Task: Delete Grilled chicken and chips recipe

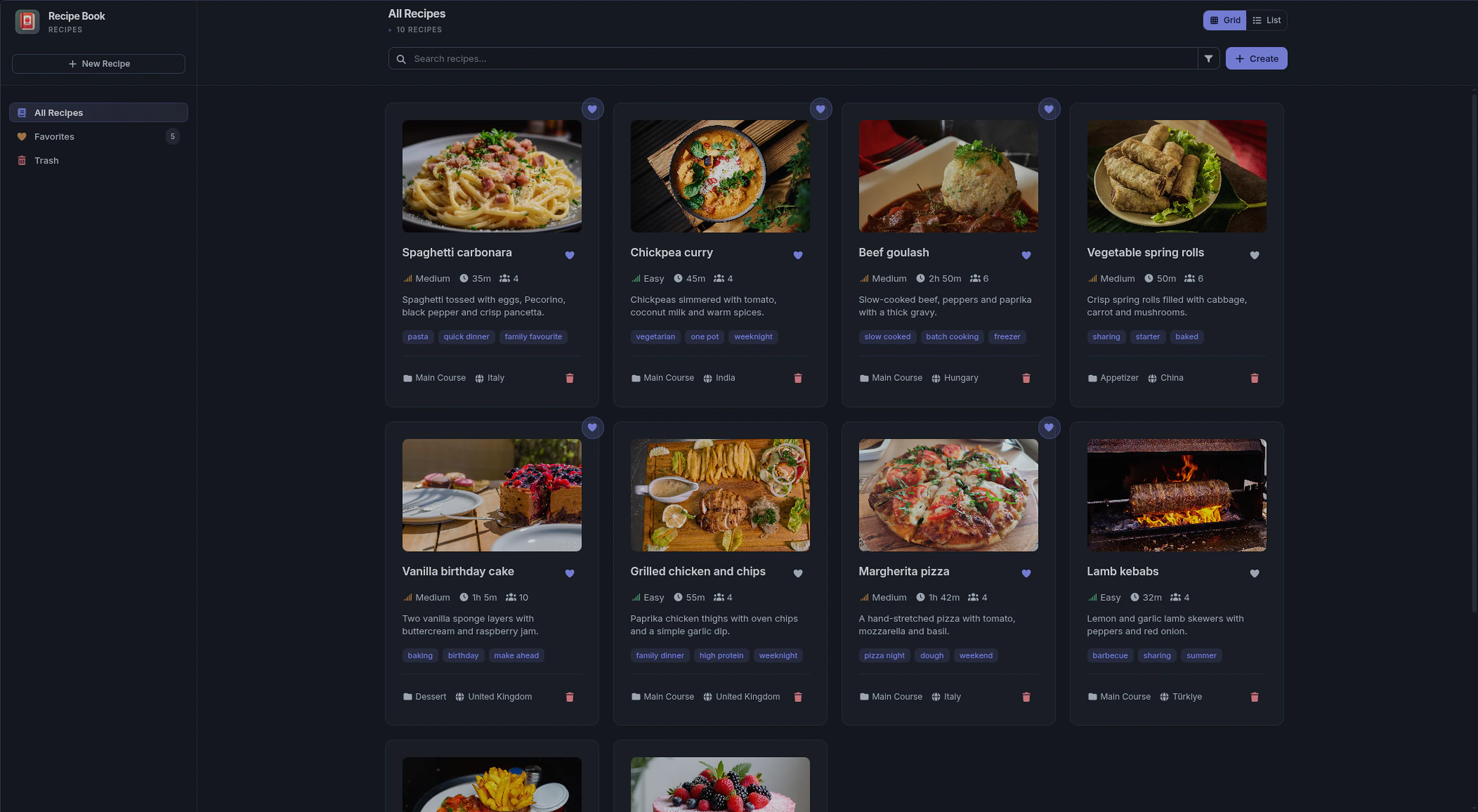Action: (798, 697)
